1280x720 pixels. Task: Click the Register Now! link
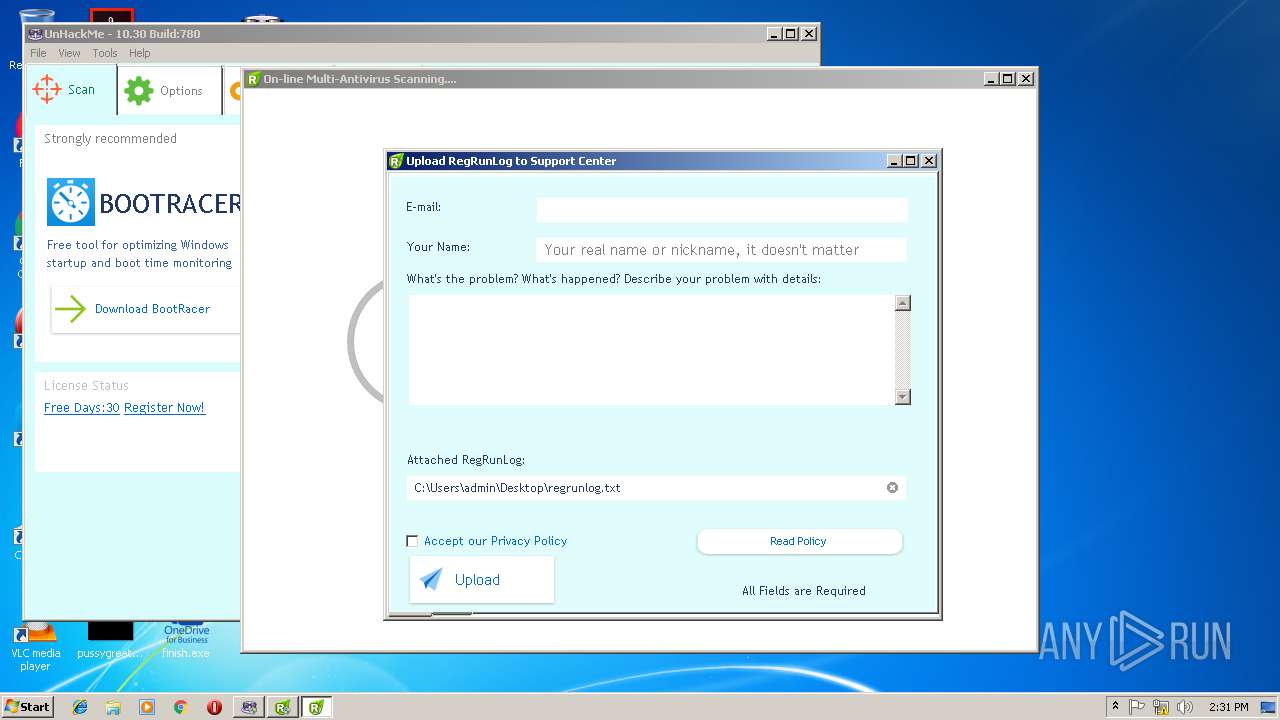[164, 408]
